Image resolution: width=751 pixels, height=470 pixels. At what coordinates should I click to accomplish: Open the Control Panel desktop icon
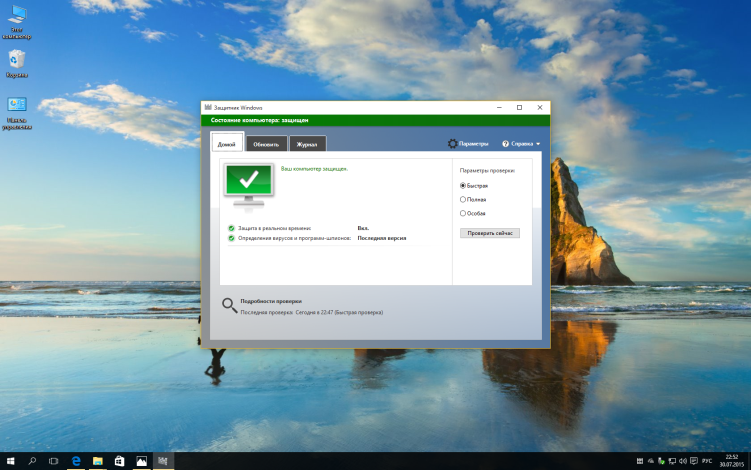(x=17, y=114)
